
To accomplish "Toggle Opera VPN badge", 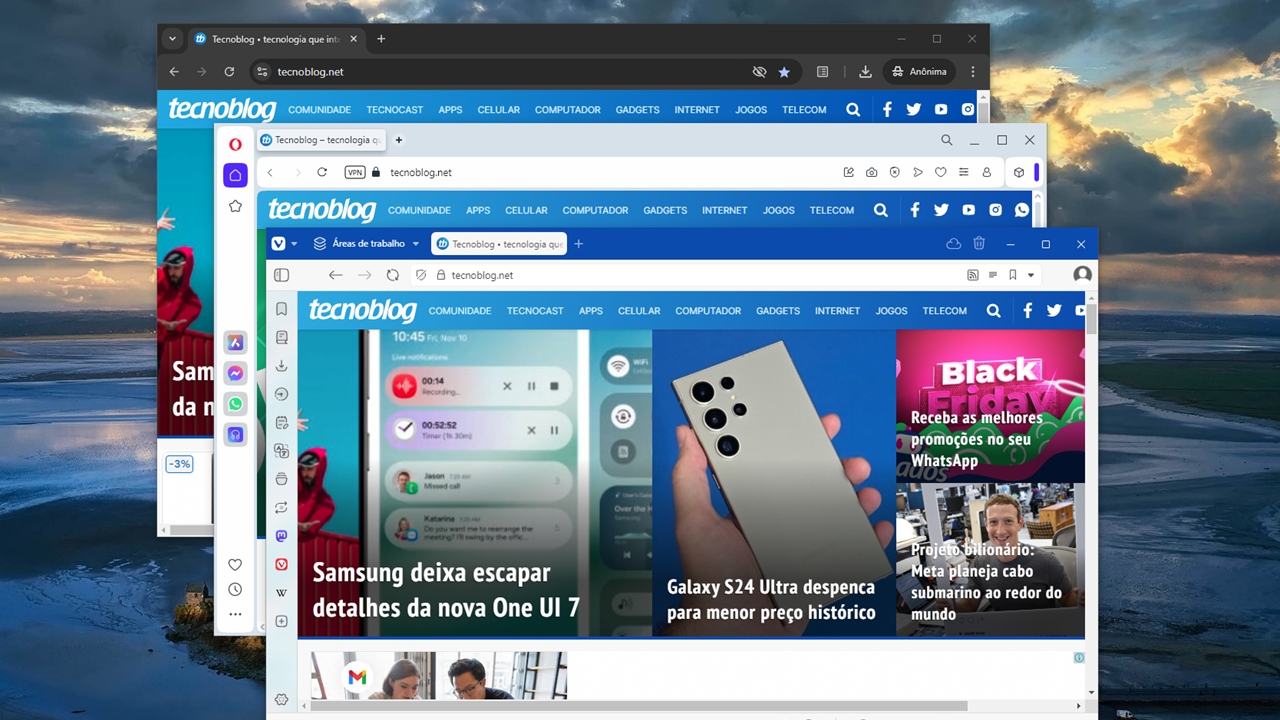I will [355, 172].
